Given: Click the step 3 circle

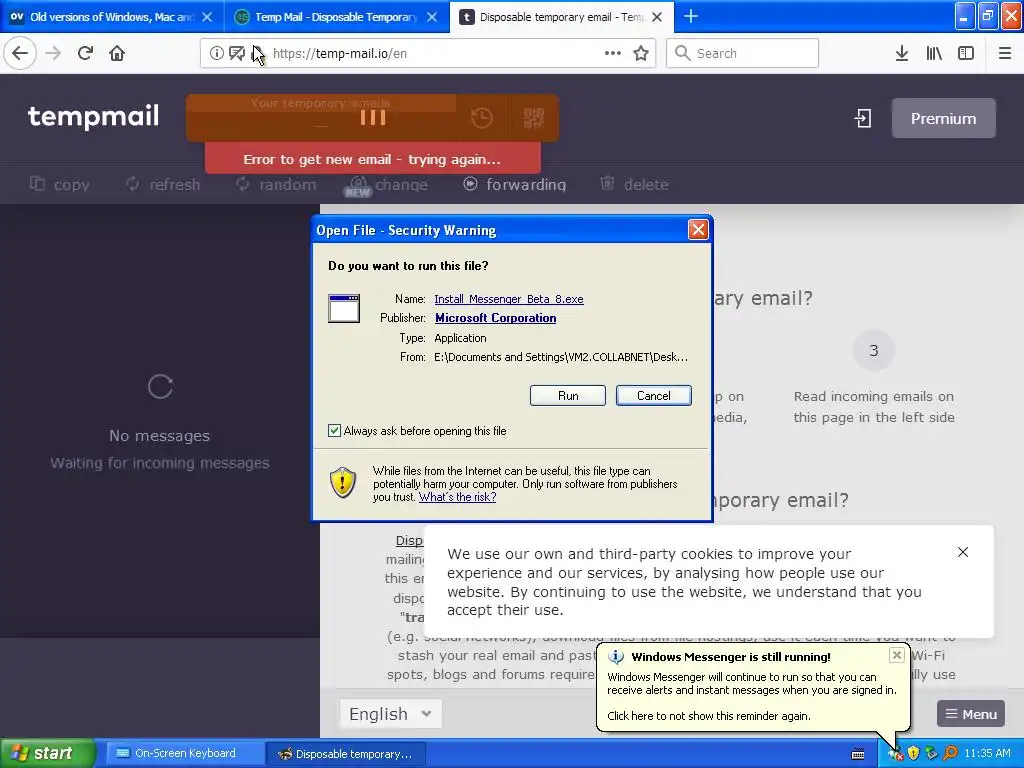Looking at the screenshot, I should pyautogui.click(x=873, y=351).
